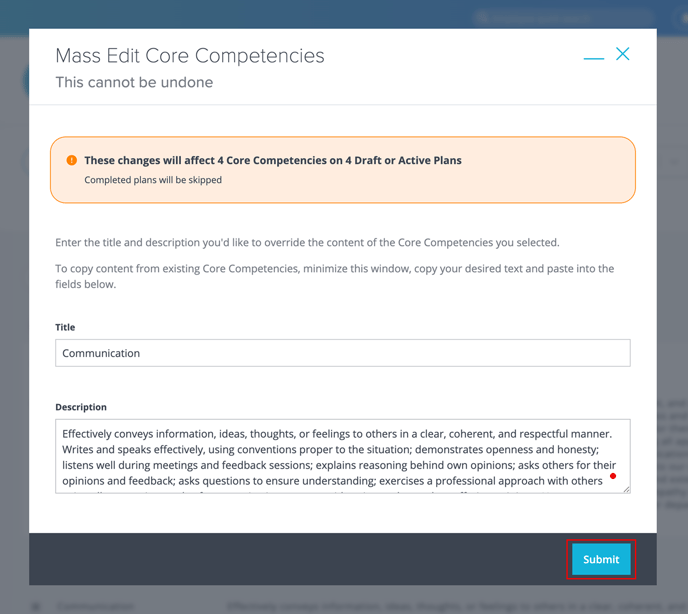The width and height of the screenshot is (688, 614).
Task: Submit the mass edit changes
Action: (x=601, y=559)
